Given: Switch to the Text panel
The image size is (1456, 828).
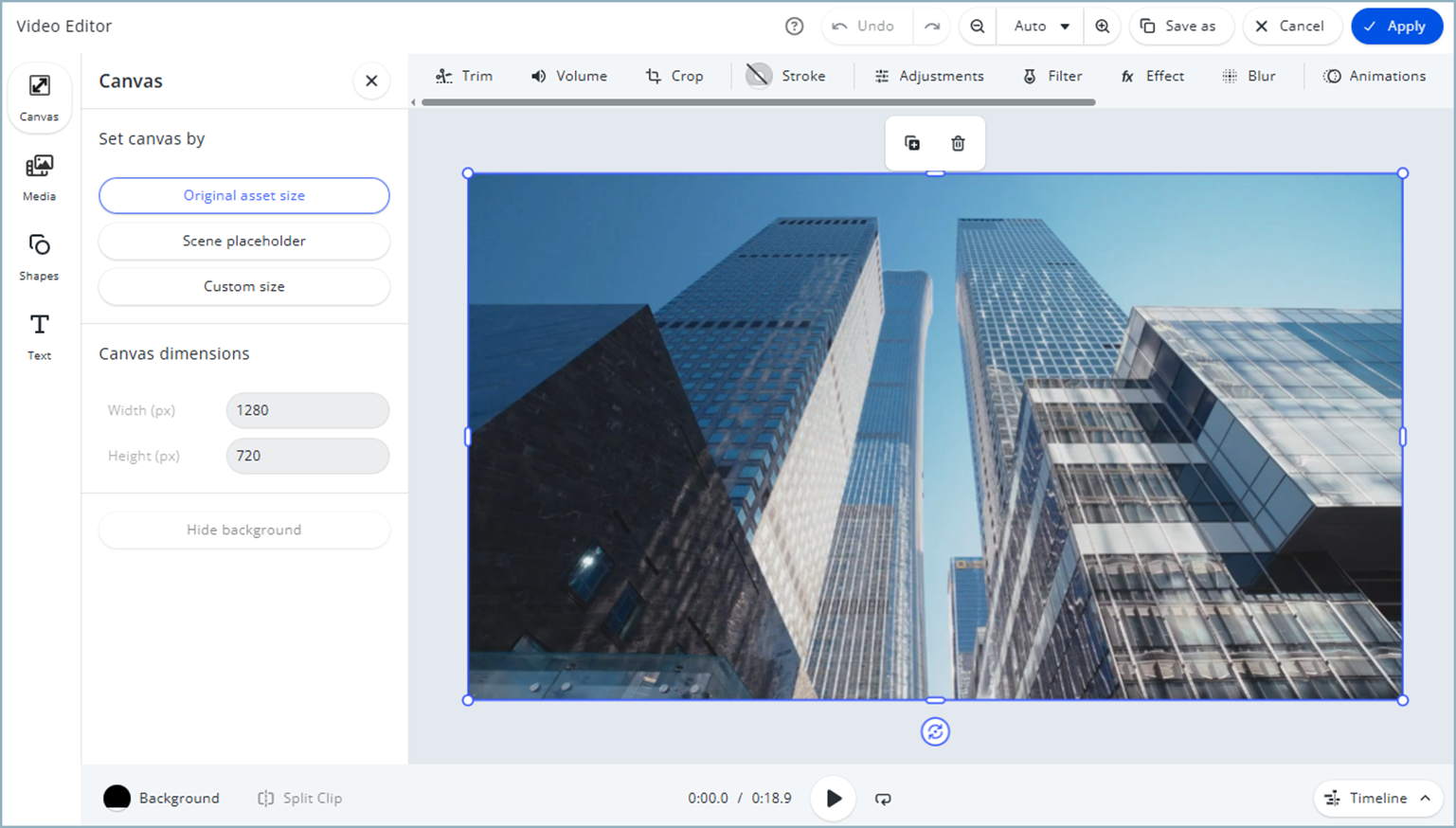Looking at the screenshot, I should coord(39,335).
